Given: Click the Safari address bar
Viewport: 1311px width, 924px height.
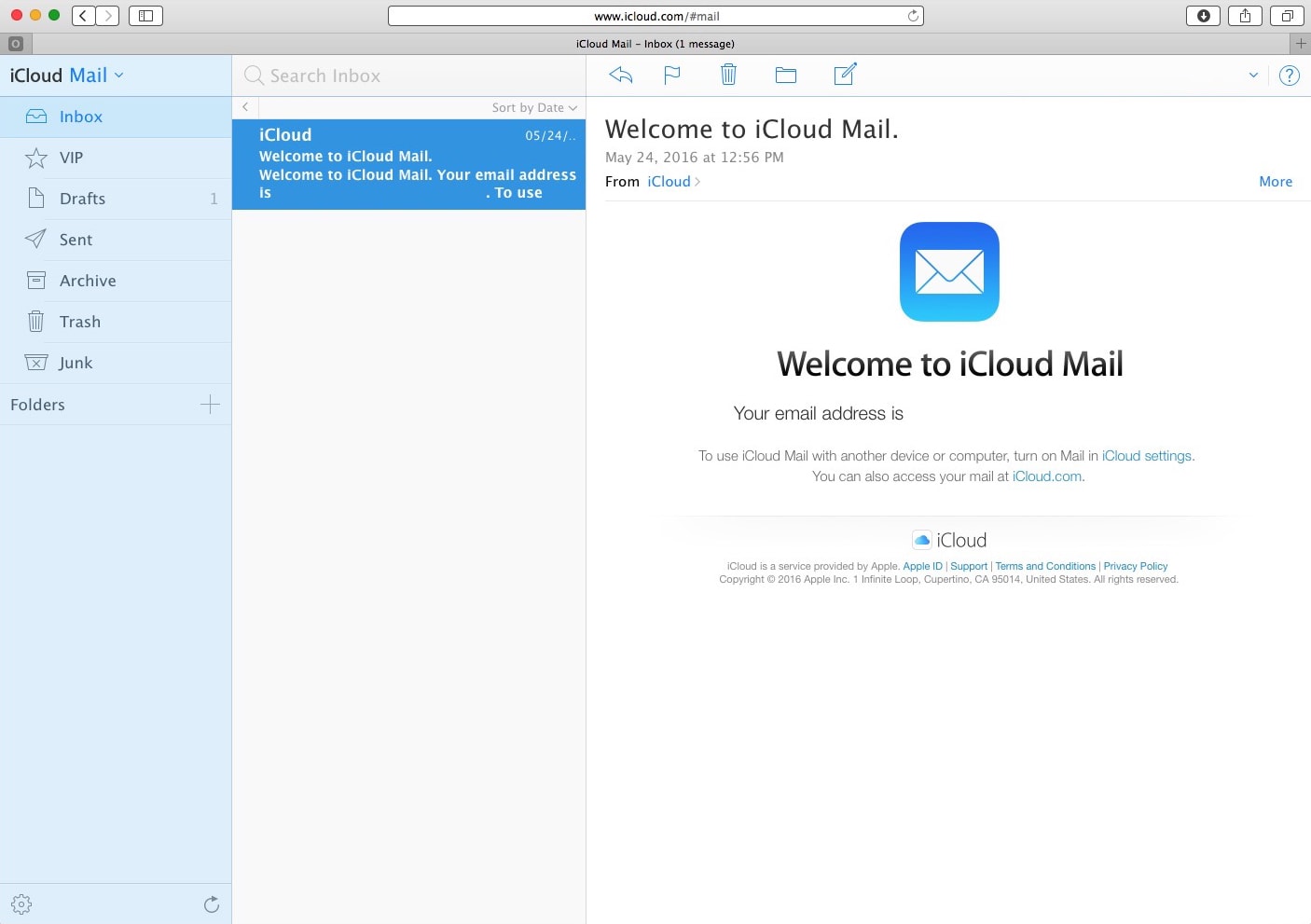Looking at the screenshot, I should click(x=655, y=16).
